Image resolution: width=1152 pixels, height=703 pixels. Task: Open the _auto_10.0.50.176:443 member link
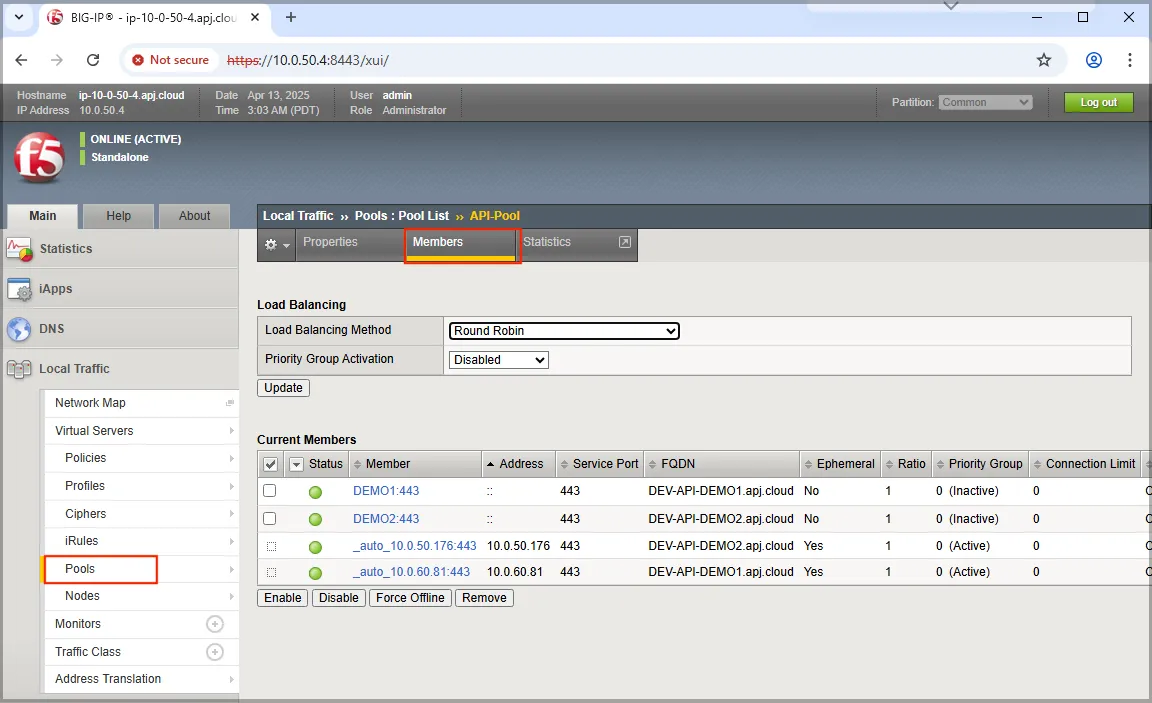tap(414, 546)
